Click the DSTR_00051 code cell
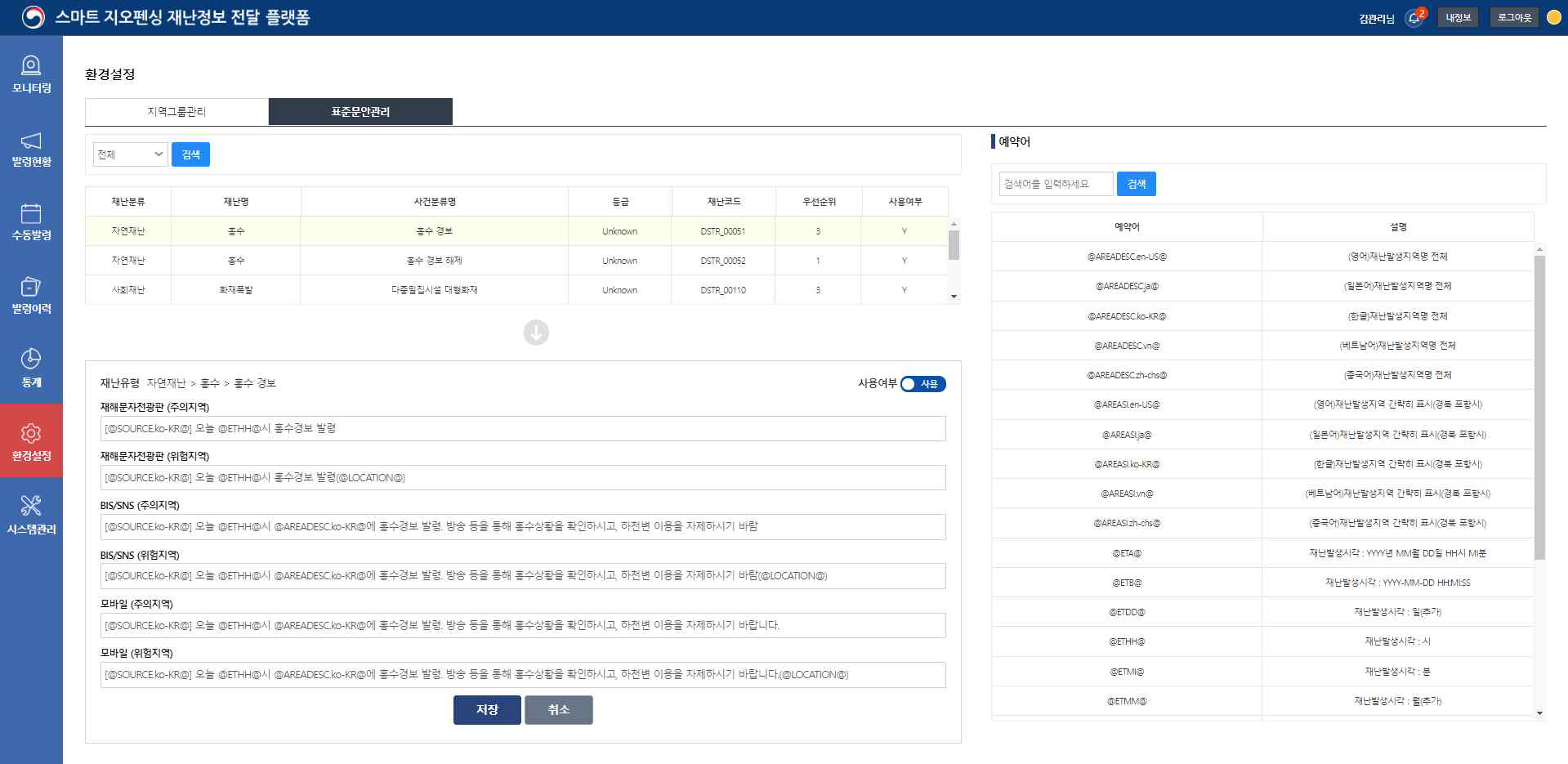This screenshot has width=1568, height=764. 723,231
